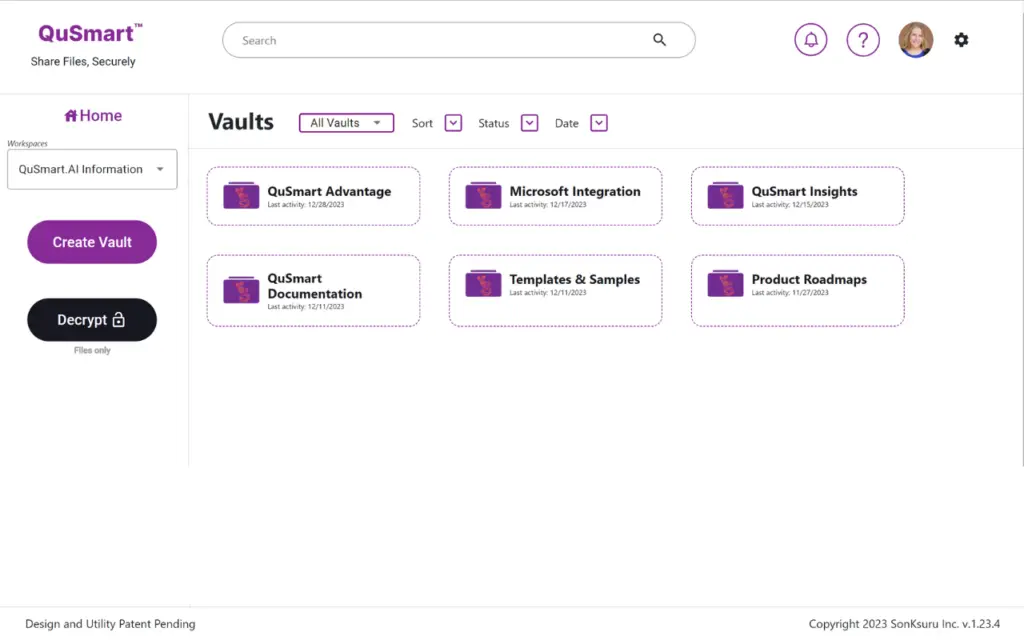Image resolution: width=1024 pixels, height=640 pixels.
Task: Open the notifications bell icon
Action: [x=810, y=40]
